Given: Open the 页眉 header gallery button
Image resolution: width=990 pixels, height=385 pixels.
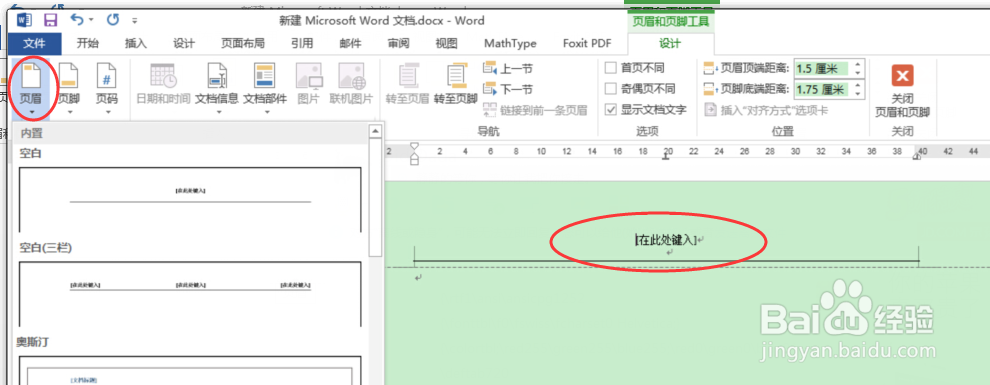Looking at the screenshot, I should (30, 88).
